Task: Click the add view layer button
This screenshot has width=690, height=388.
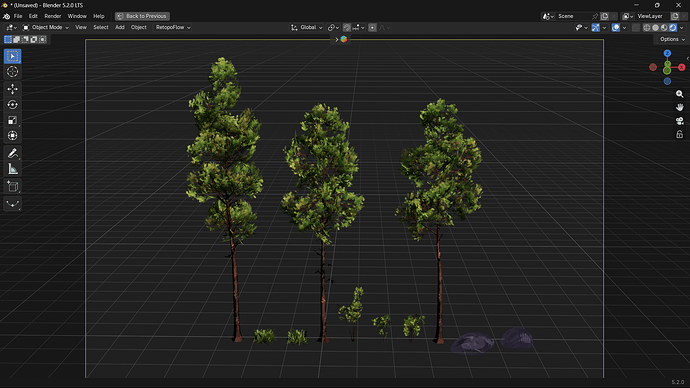Action: pos(675,16)
